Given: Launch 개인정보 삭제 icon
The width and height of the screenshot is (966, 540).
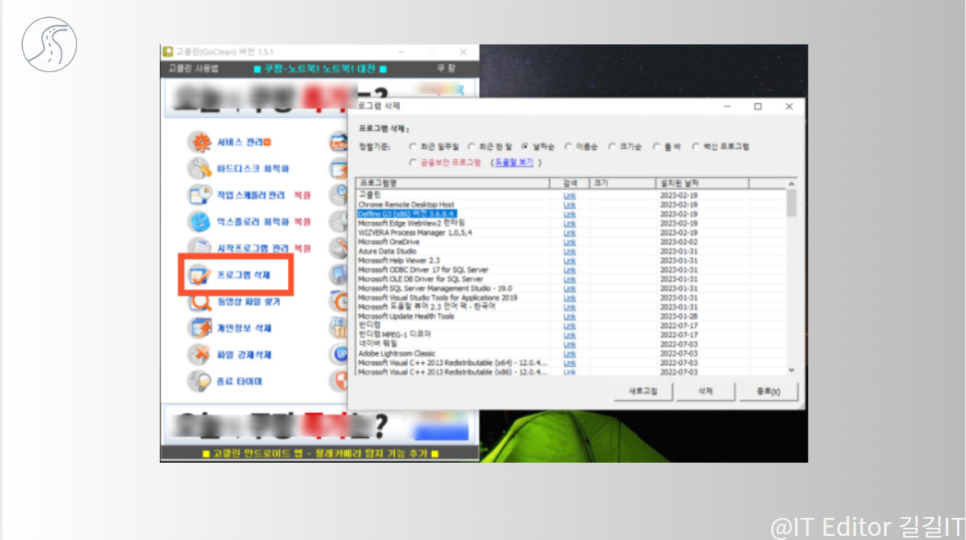Looking at the screenshot, I should click(x=200, y=328).
